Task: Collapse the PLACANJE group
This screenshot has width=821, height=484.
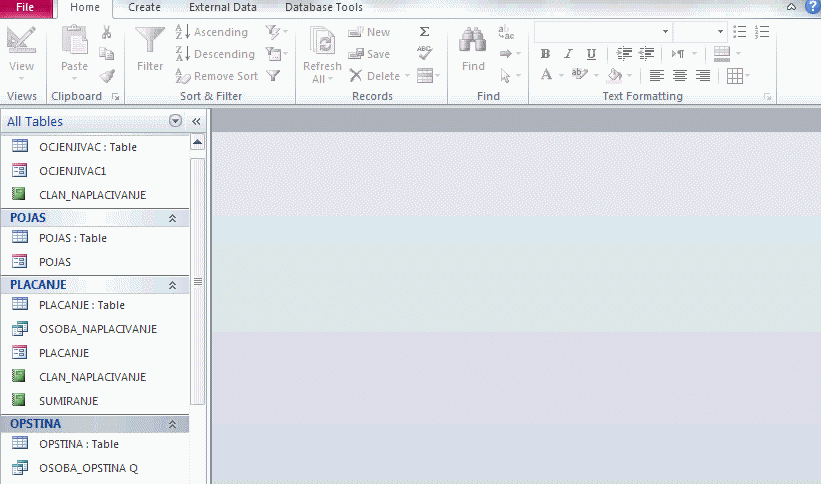Action: pyautogui.click(x=172, y=285)
